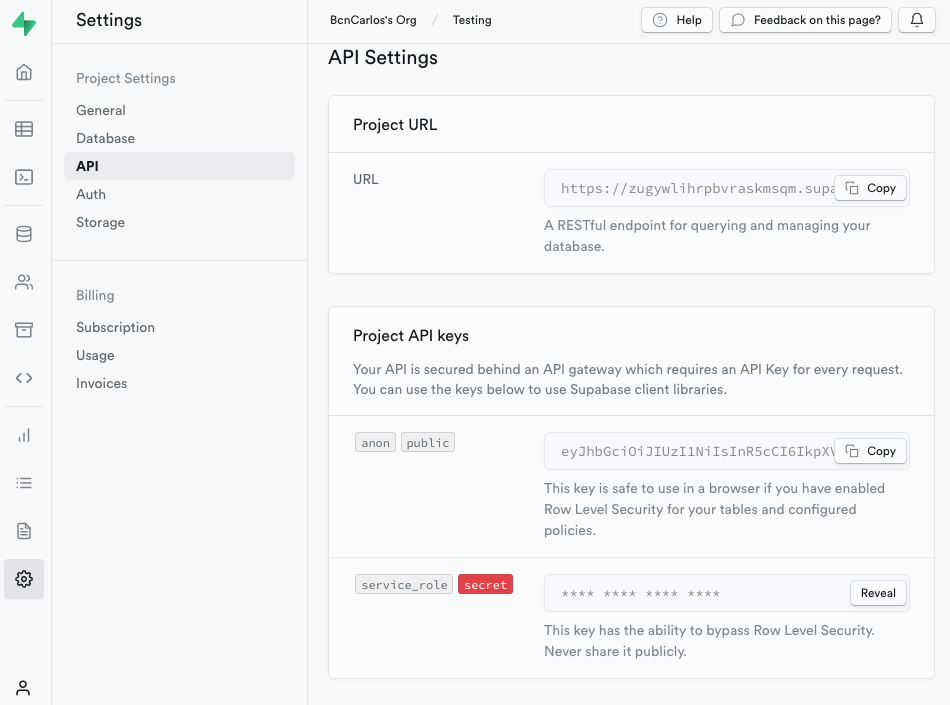950x705 pixels.
Task: Copy the project URL
Action: [870, 188]
